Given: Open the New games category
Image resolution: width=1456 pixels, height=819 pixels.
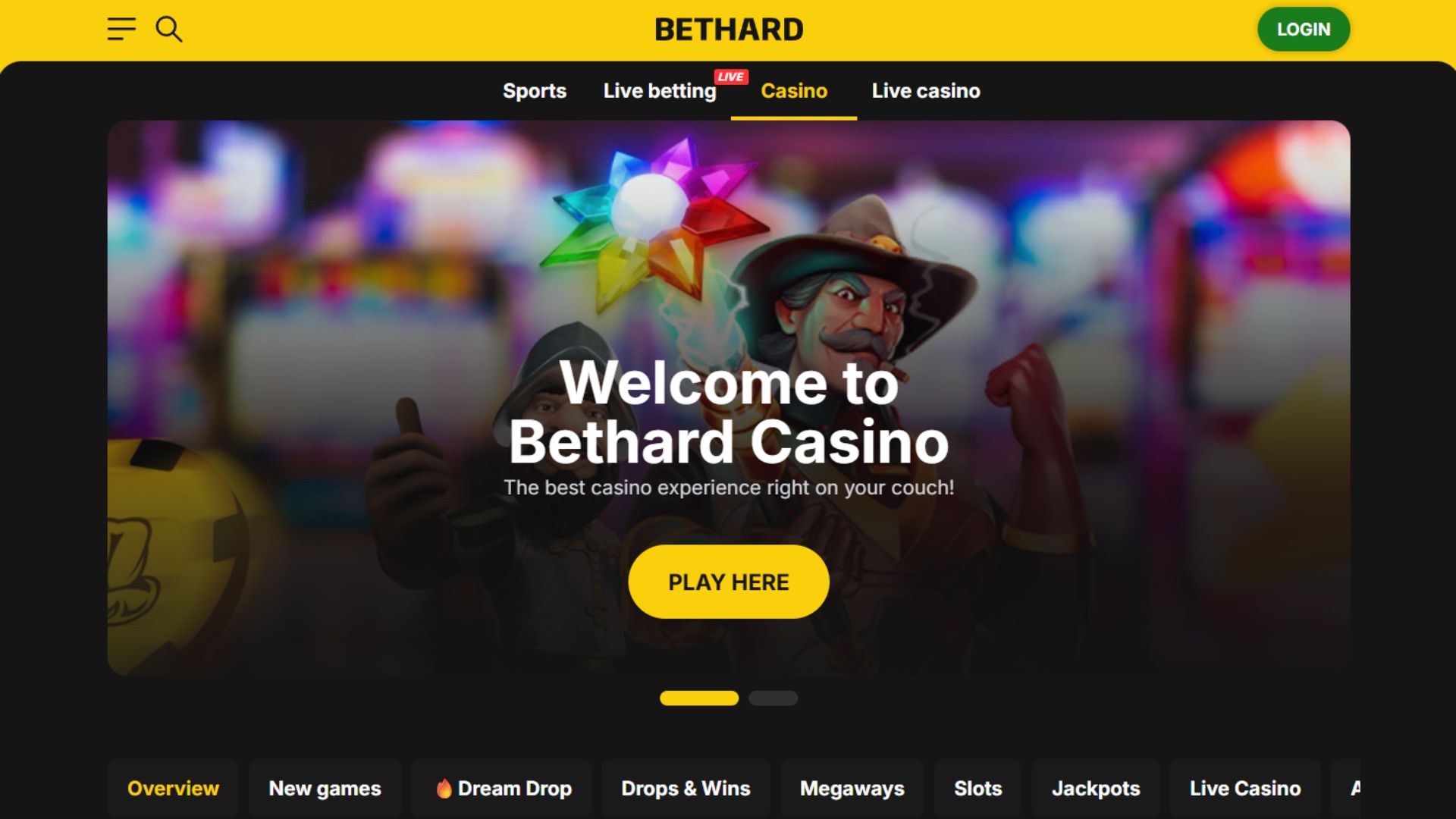Looking at the screenshot, I should tap(325, 789).
